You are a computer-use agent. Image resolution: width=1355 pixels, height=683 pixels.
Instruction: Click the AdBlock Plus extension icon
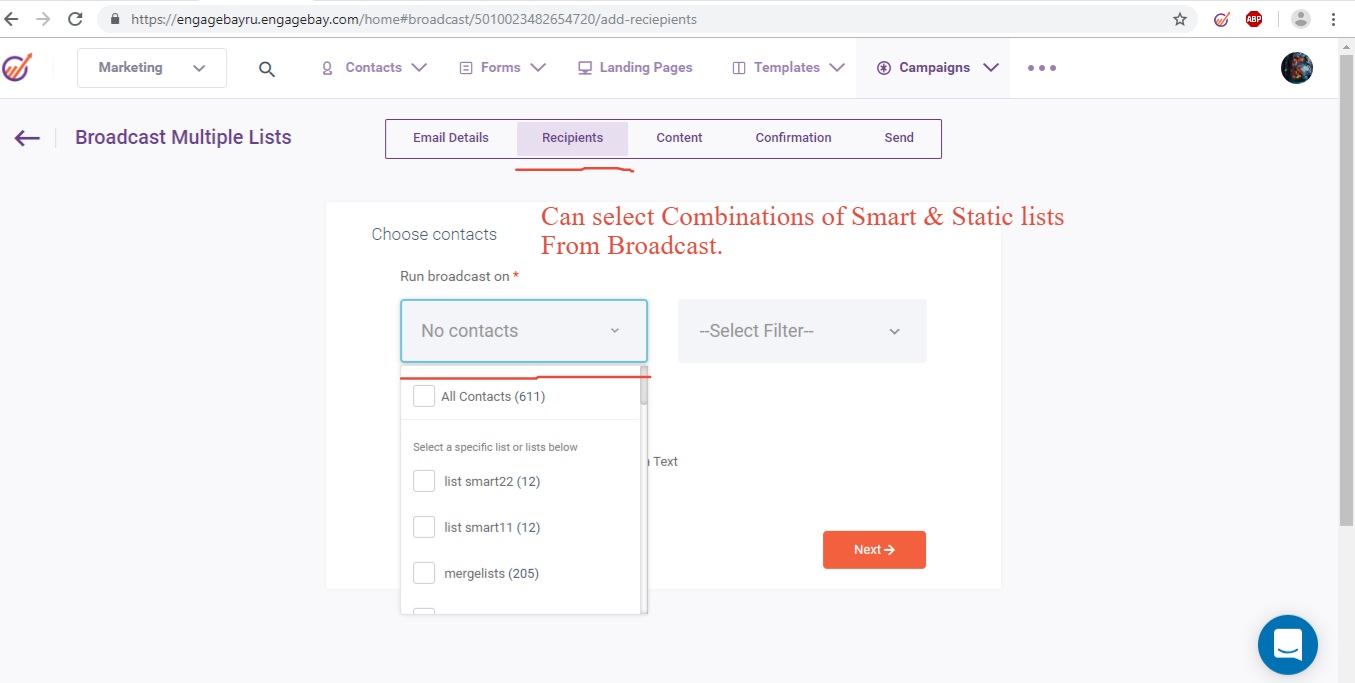[1254, 19]
